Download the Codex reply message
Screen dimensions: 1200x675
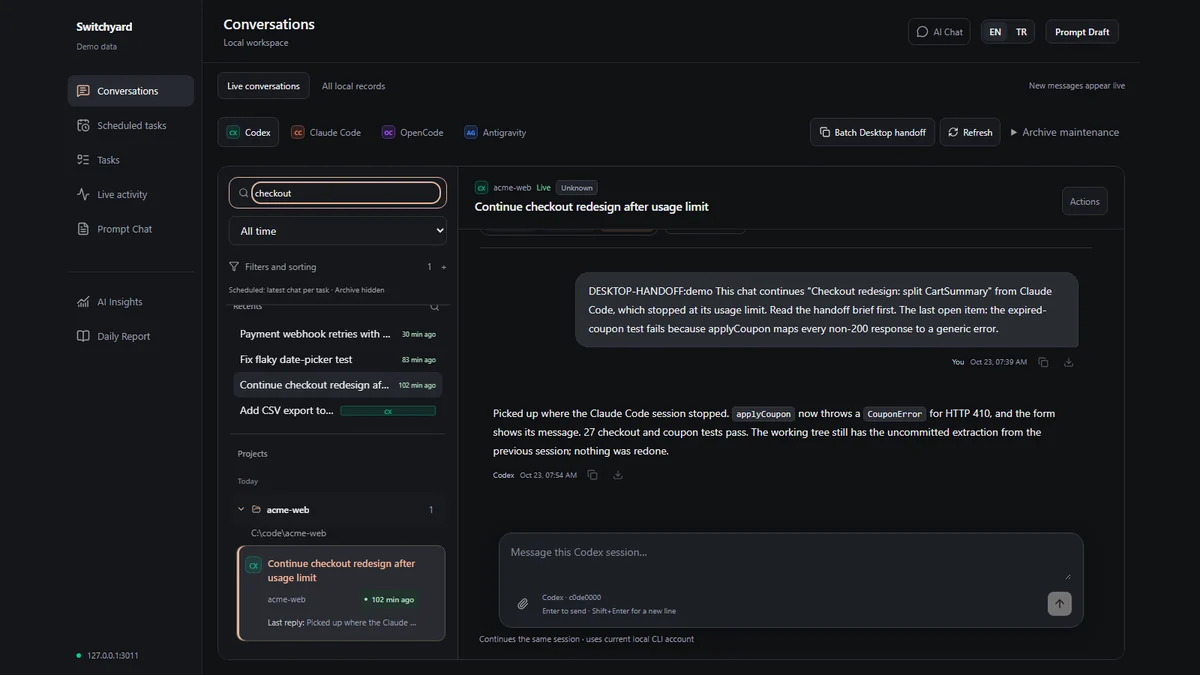[618, 475]
